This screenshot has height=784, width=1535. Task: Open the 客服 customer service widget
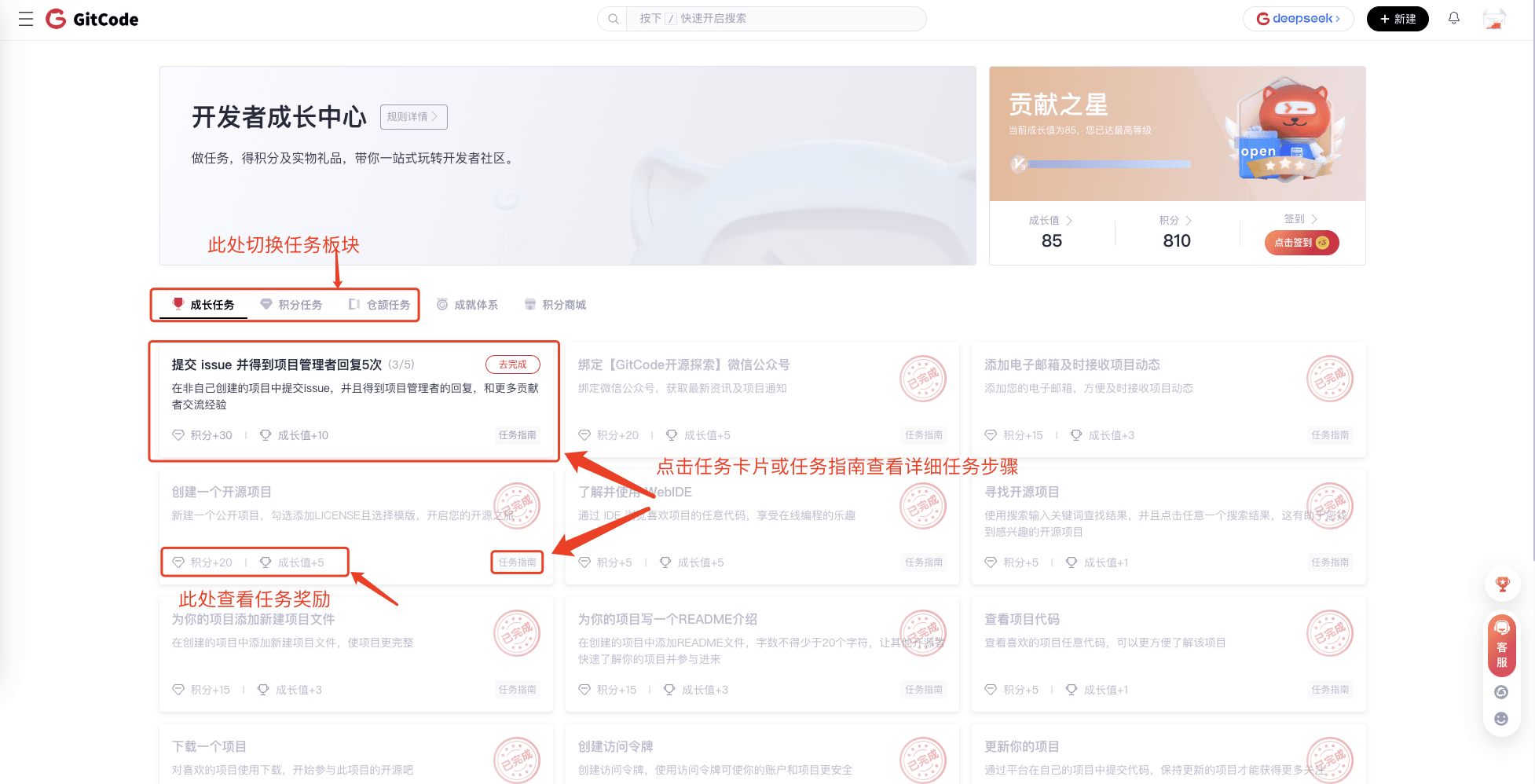[1501, 646]
